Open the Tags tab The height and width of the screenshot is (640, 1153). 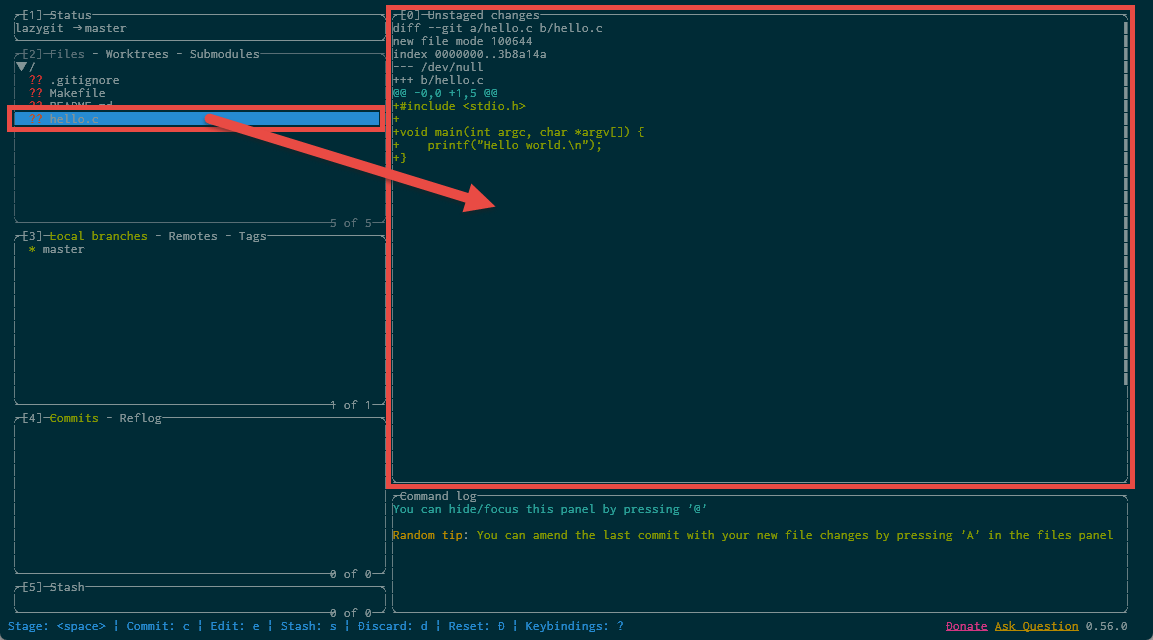click(252, 236)
